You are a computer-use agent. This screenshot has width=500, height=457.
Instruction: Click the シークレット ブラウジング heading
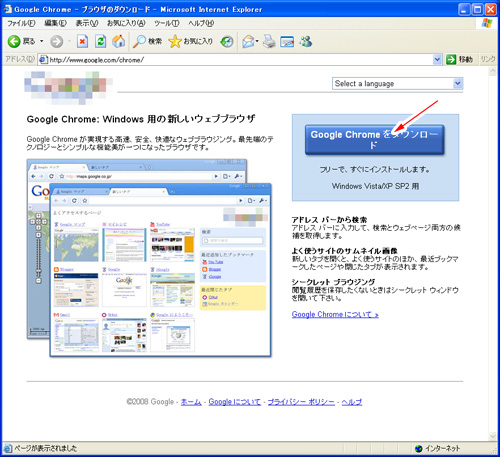[333, 282]
